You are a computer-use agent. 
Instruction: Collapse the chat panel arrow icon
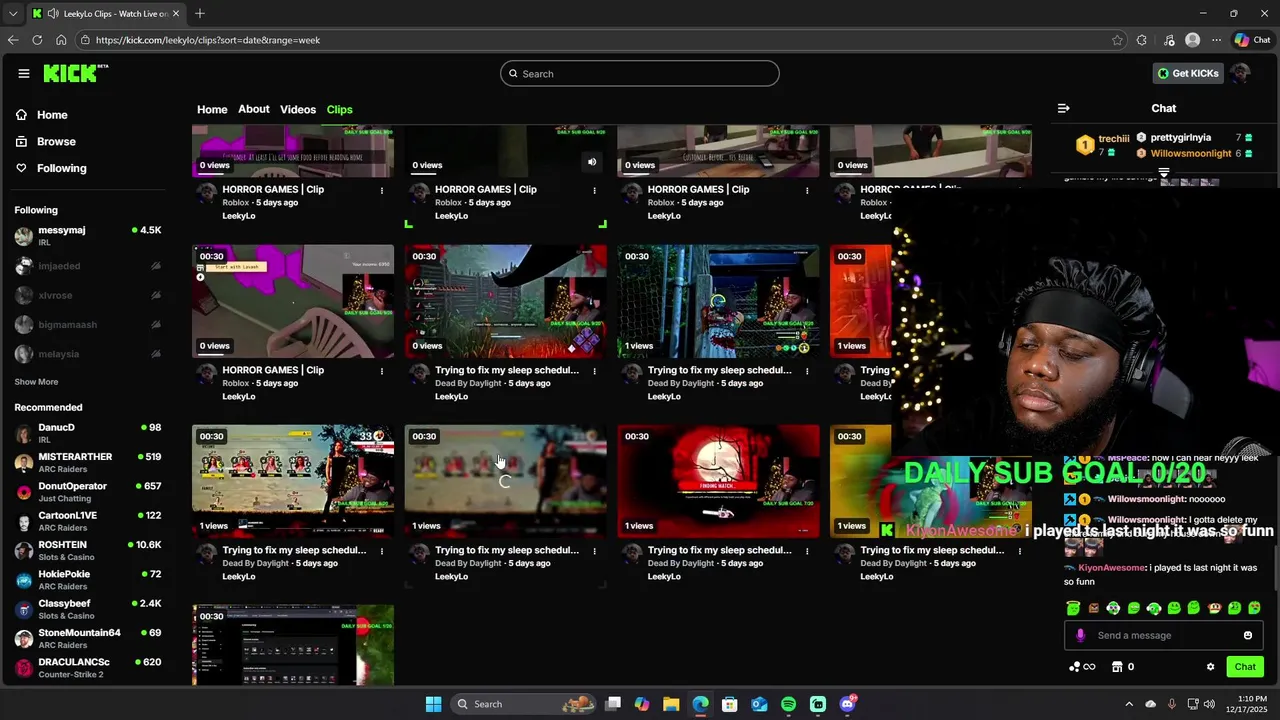tap(1063, 108)
